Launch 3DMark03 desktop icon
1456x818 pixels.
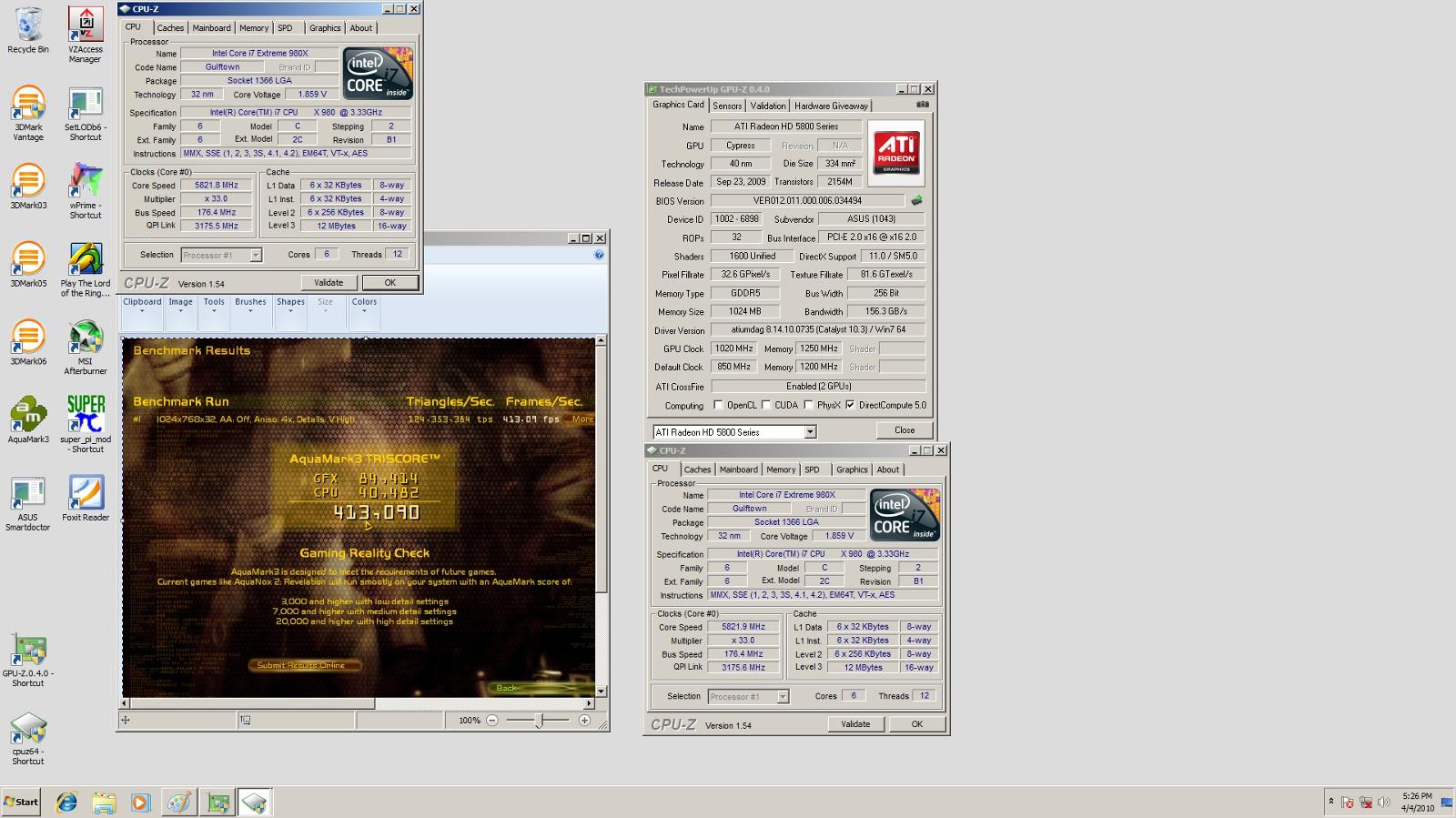[x=28, y=187]
